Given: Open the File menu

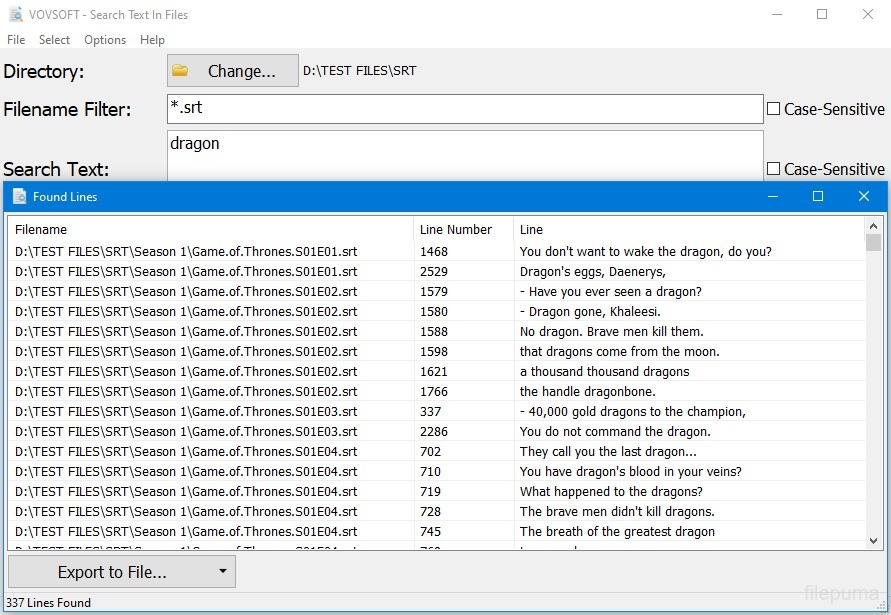Looking at the screenshot, I should tap(16, 40).
